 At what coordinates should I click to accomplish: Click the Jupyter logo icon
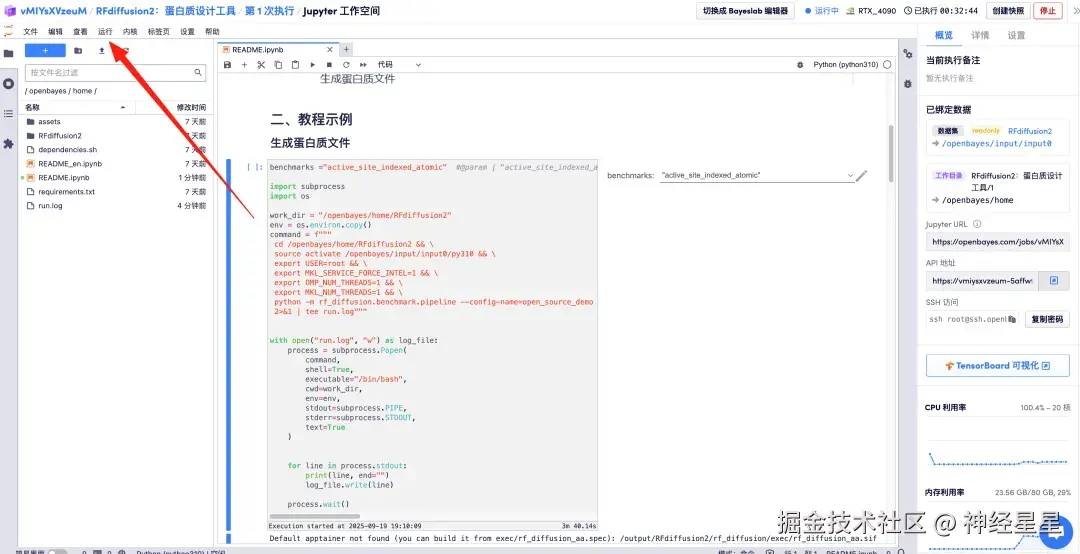click(x=9, y=32)
